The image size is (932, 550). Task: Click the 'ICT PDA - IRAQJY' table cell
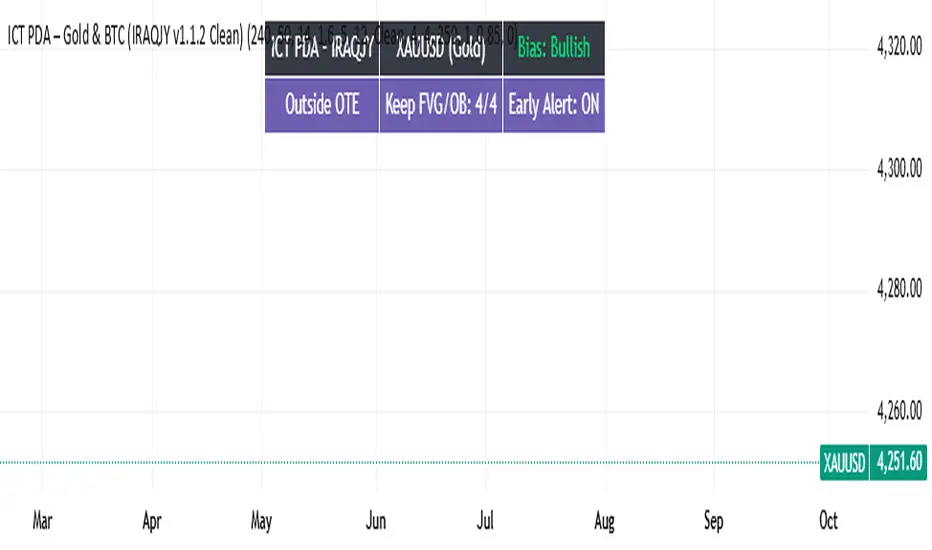[321, 48]
